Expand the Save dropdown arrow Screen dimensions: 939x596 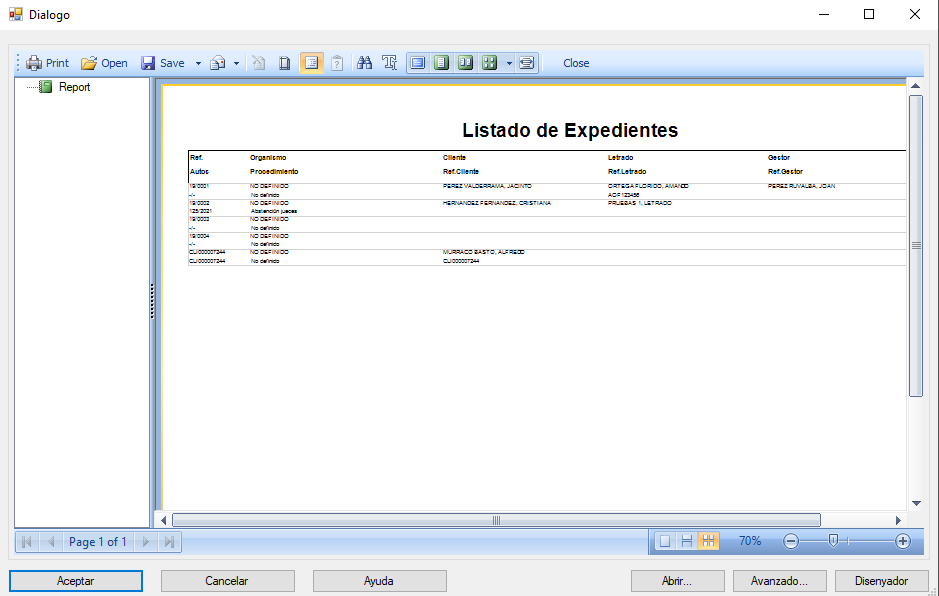198,63
